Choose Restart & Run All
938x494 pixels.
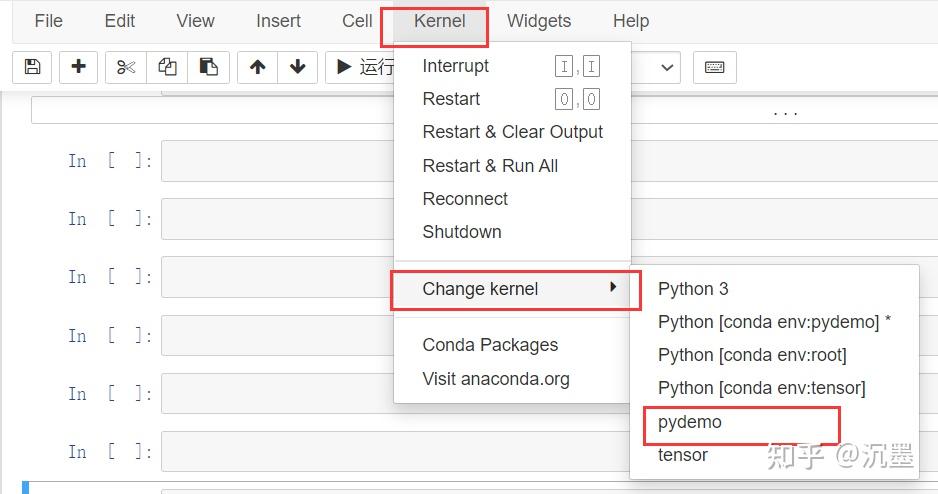click(x=490, y=166)
